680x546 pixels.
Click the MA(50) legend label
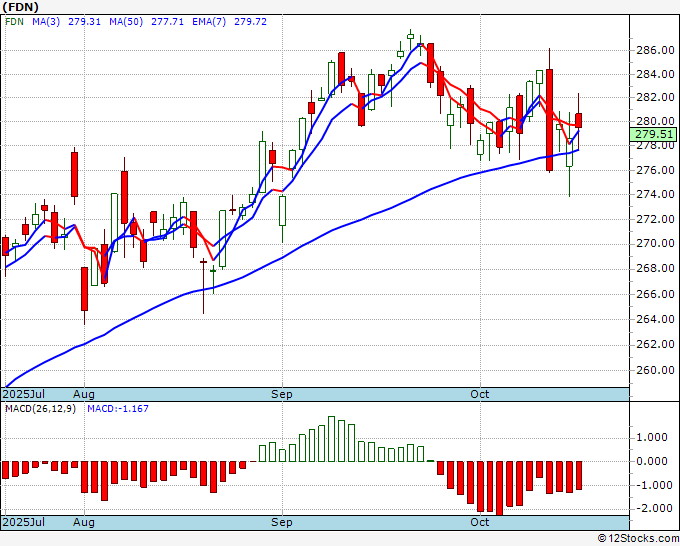(126, 22)
